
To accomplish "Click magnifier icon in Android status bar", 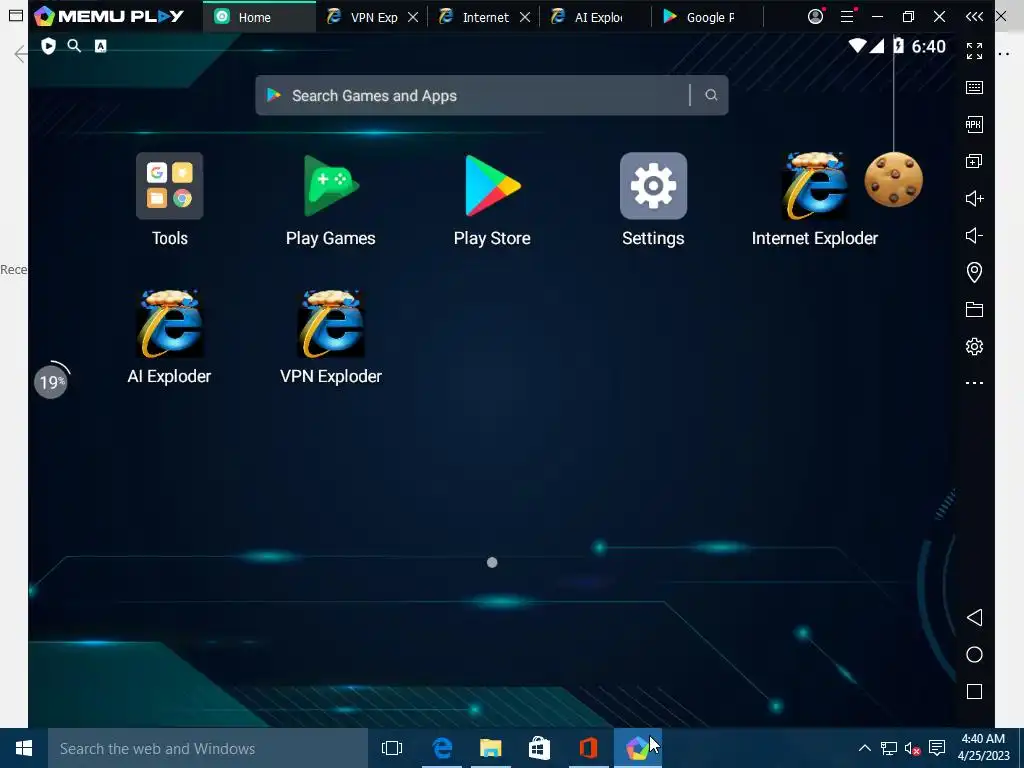I will (x=74, y=46).
